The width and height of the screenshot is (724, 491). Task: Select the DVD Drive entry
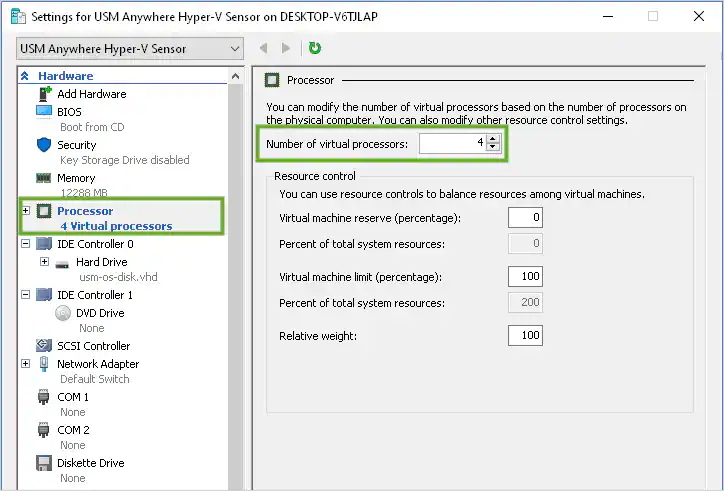tap(100, 313)
